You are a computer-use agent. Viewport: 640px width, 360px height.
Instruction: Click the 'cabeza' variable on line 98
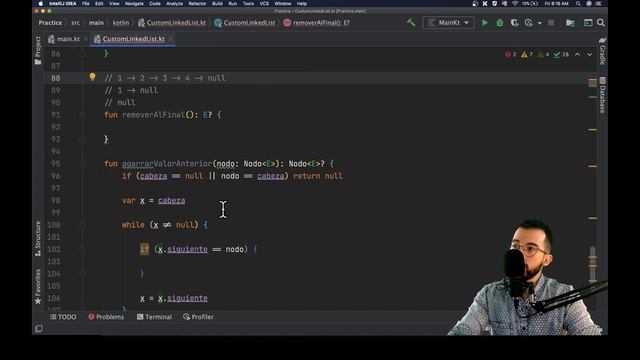[171, 200]
